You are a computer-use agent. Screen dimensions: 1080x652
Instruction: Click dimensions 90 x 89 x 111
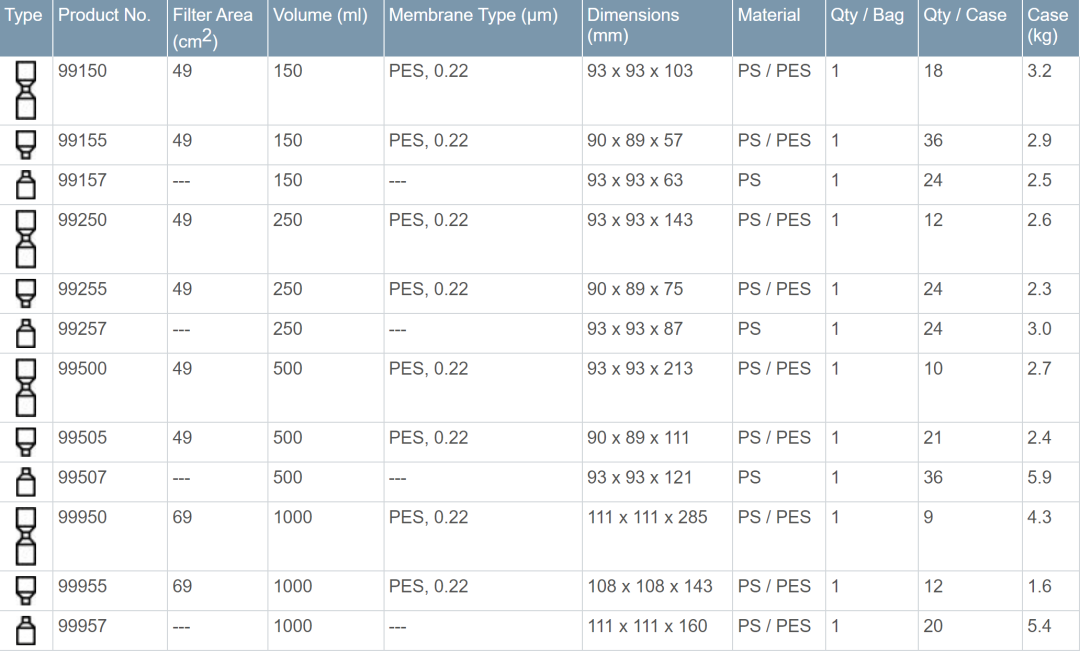tap(638, 438)
